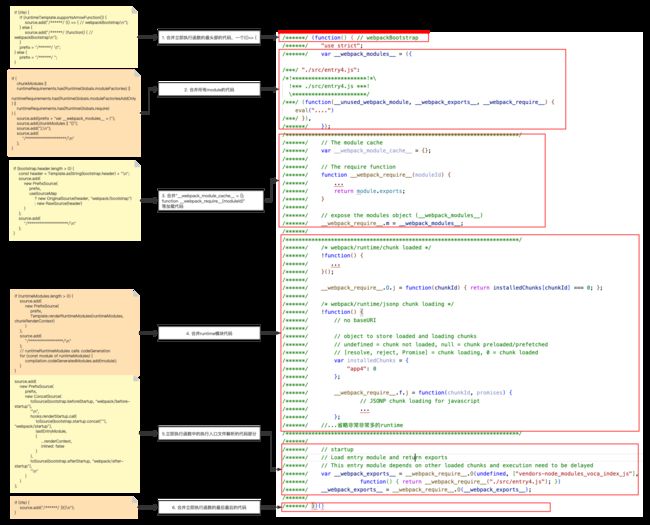Click "/* webpack/runtime/jsonp chunk loading */" comment
650x525 pixels.
(x=387, y=304)
